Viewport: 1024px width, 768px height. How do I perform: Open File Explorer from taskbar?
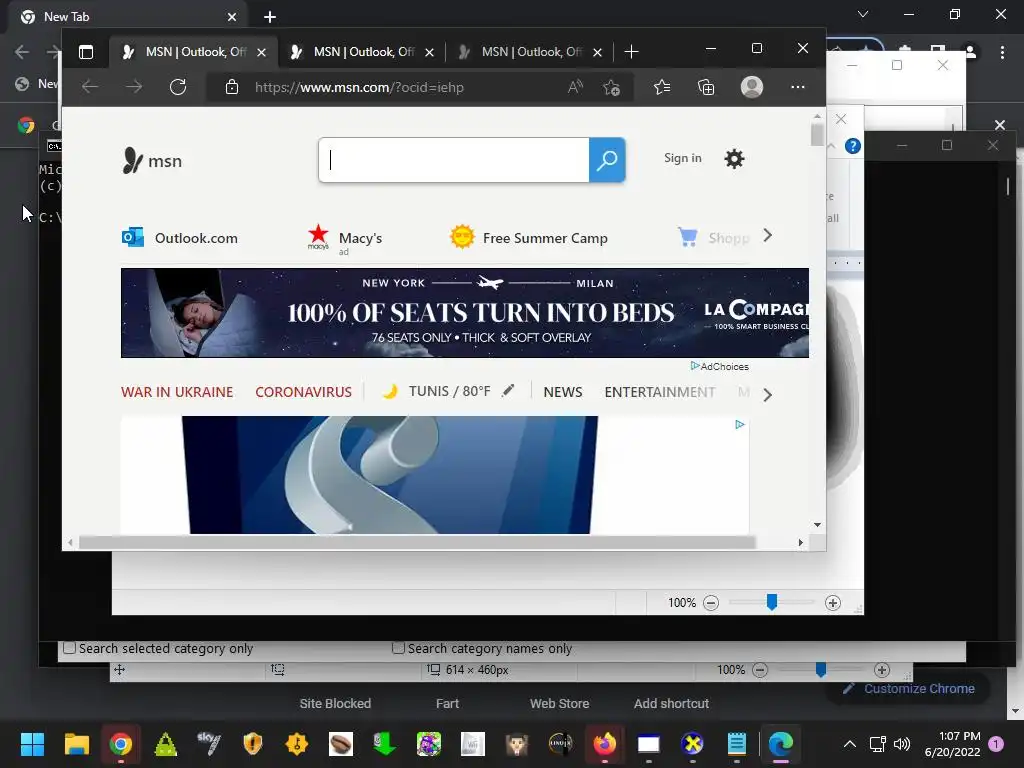click(76, 744)
